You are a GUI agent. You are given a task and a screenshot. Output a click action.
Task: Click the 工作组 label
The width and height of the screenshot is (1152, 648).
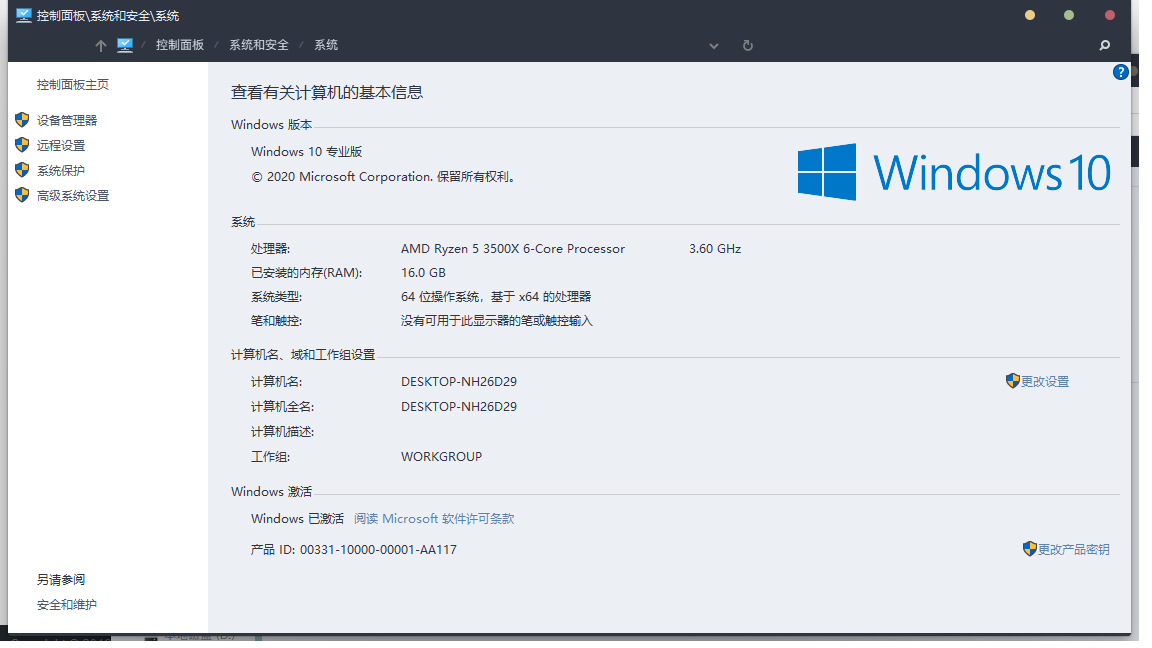tap(270, 456)
